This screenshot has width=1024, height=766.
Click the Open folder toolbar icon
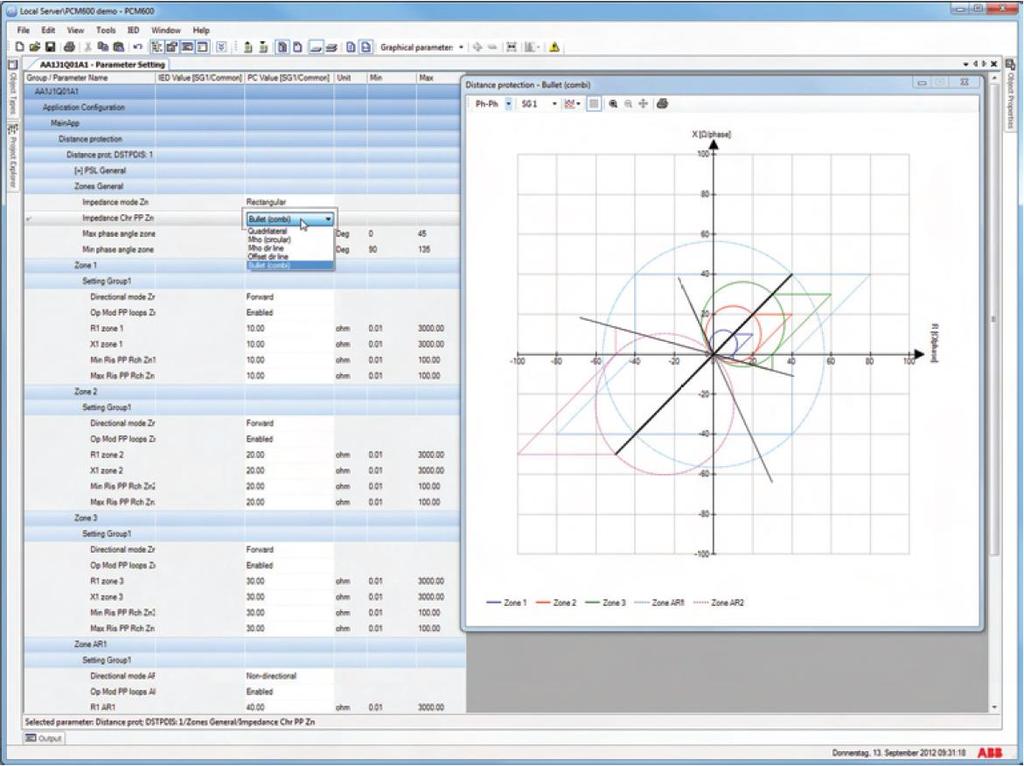[35, 47]
